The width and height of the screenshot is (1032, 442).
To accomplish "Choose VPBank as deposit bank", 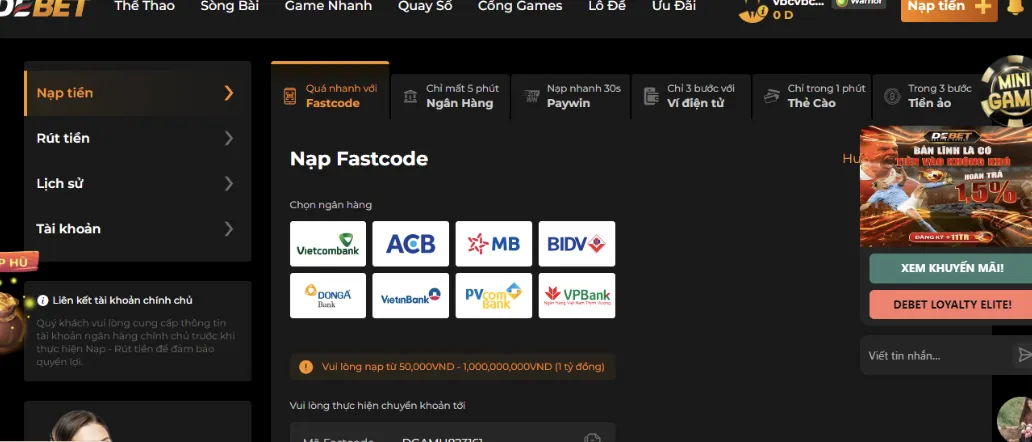I will click(x=576, y=296).
